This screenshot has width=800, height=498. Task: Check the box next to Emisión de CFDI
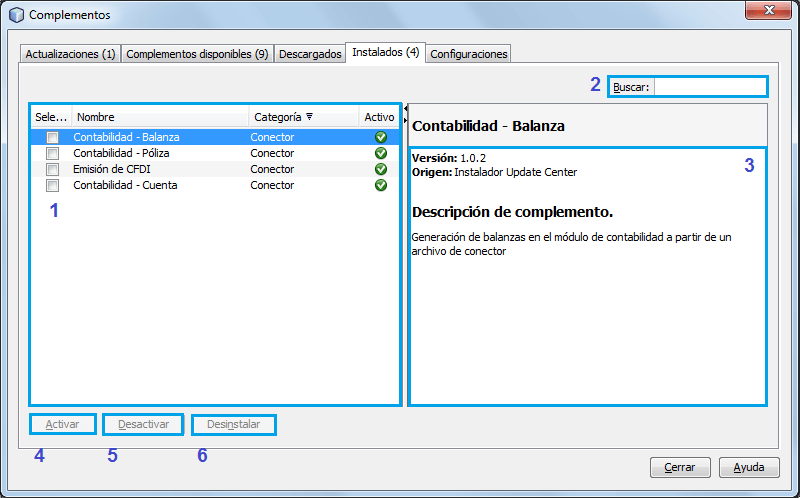pos(52,169)
